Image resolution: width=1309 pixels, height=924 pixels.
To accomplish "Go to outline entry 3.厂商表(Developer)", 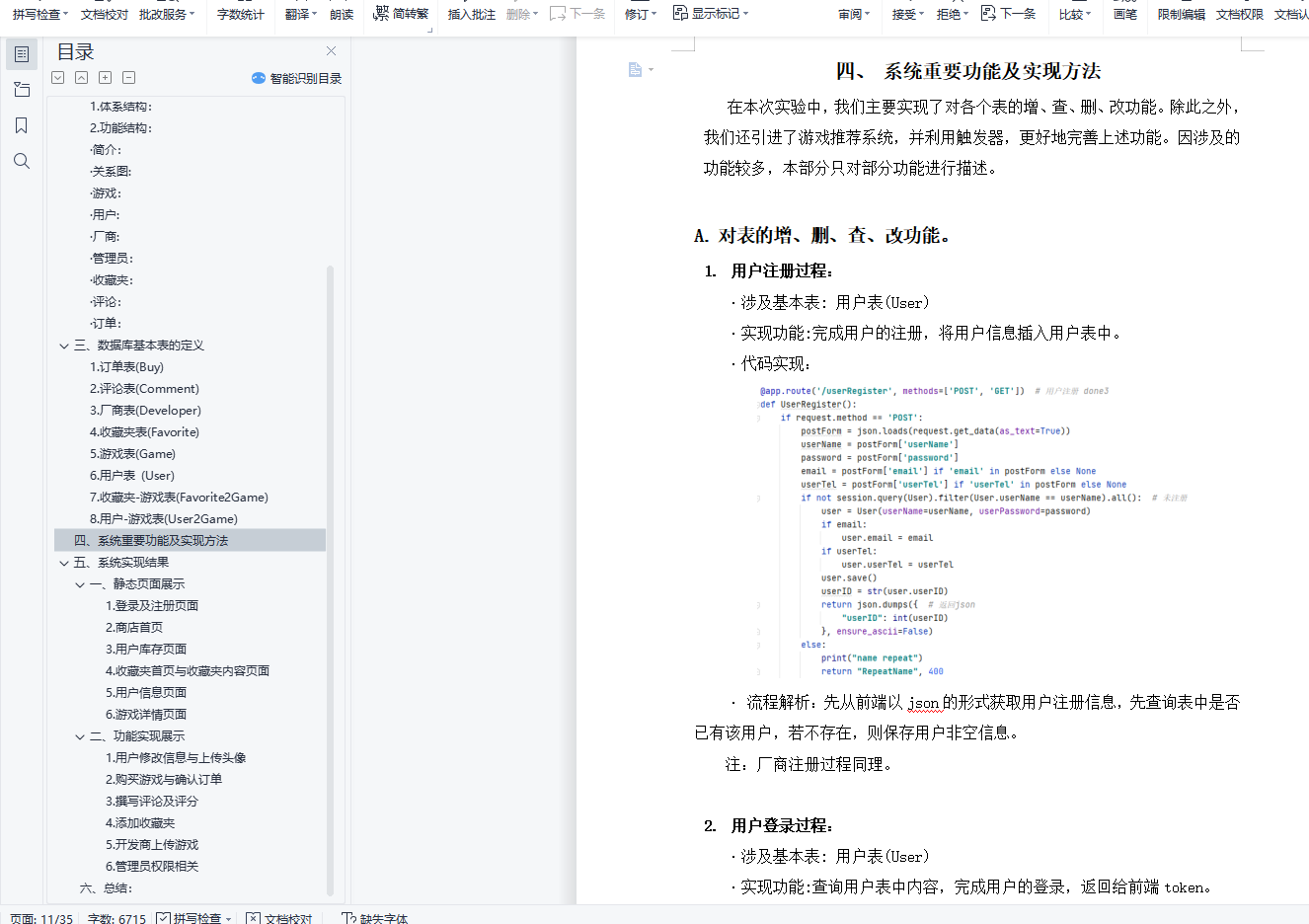I will click(146, 411).
